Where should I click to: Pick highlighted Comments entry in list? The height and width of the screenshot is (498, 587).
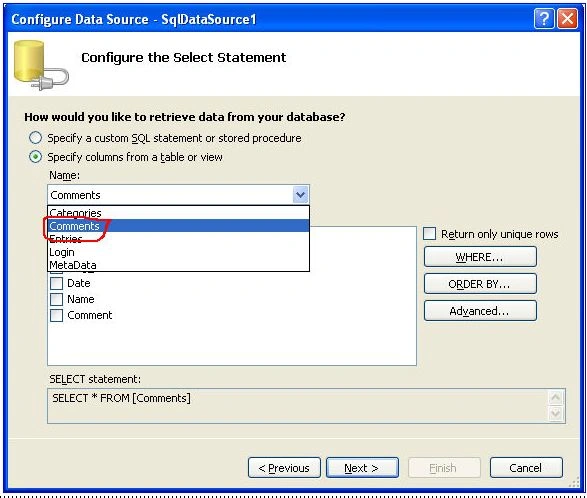click(178, 226)
